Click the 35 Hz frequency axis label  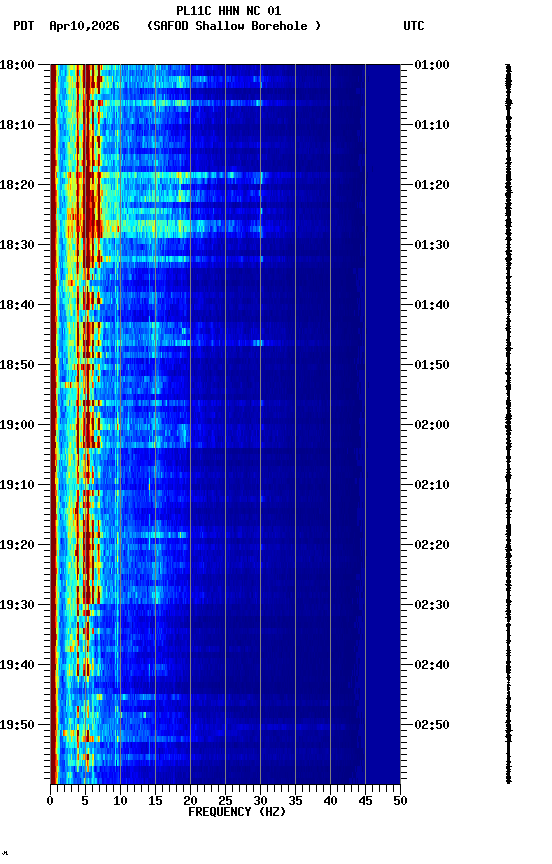coord(295,801)
